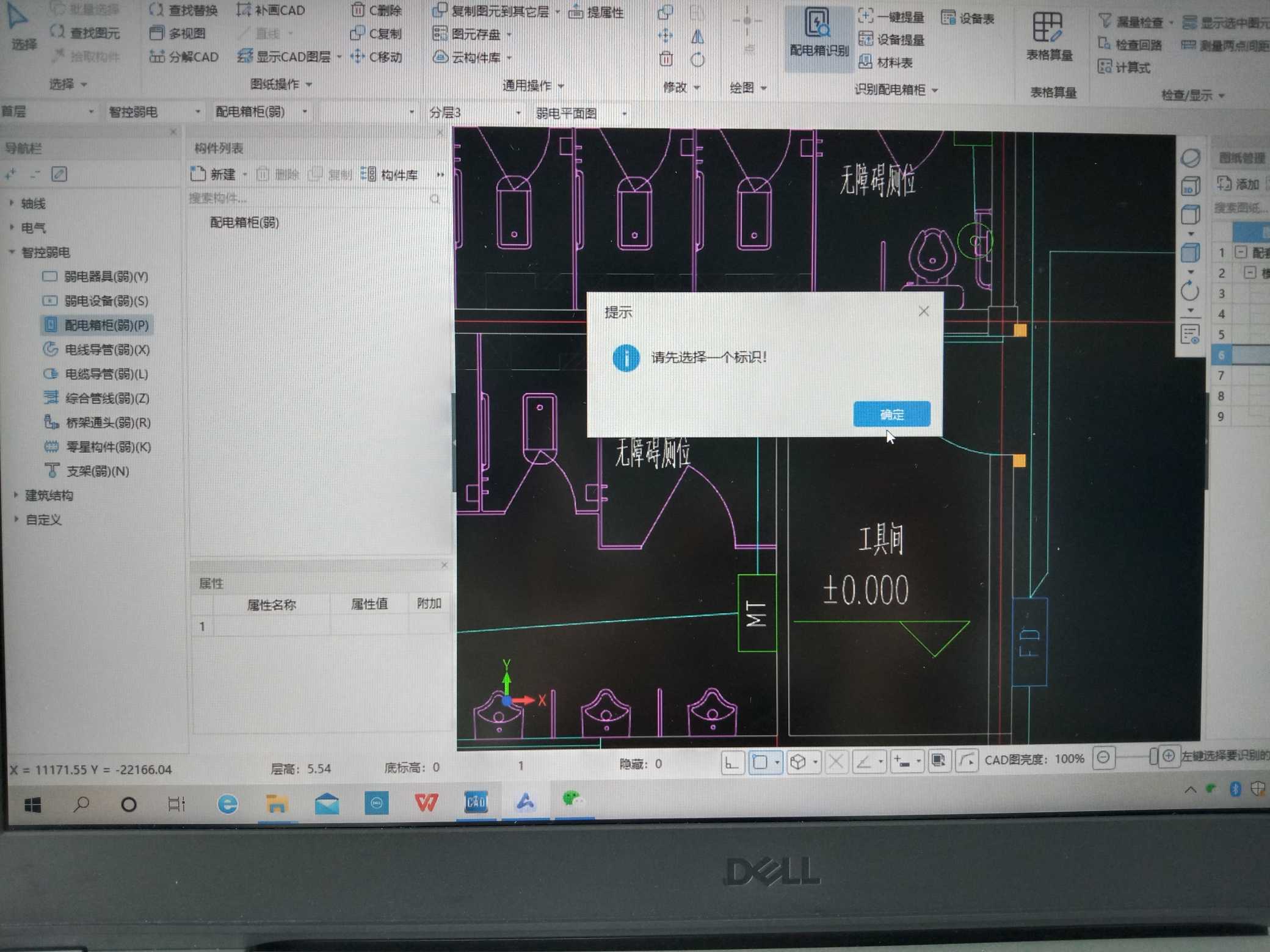
Task: Open 构件库 in component list panel
Action: tap(390, 175)
